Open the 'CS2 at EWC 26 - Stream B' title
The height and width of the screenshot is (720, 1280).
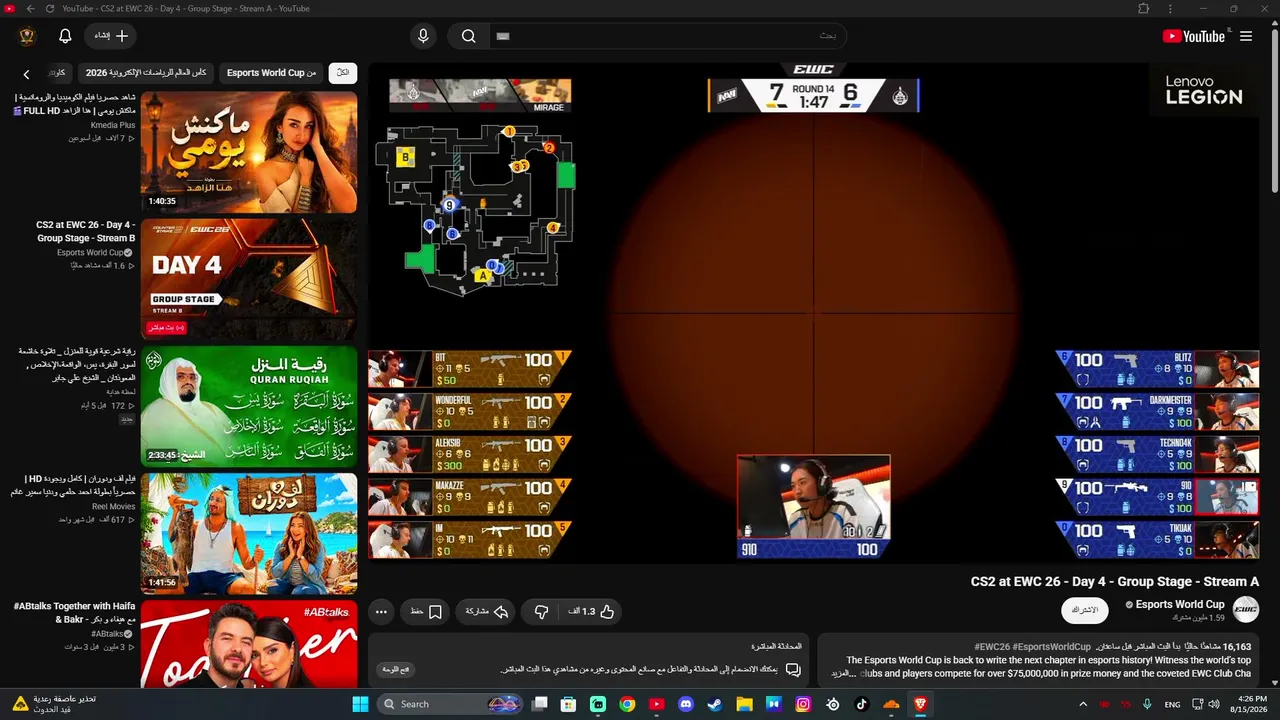coord(86,231)
